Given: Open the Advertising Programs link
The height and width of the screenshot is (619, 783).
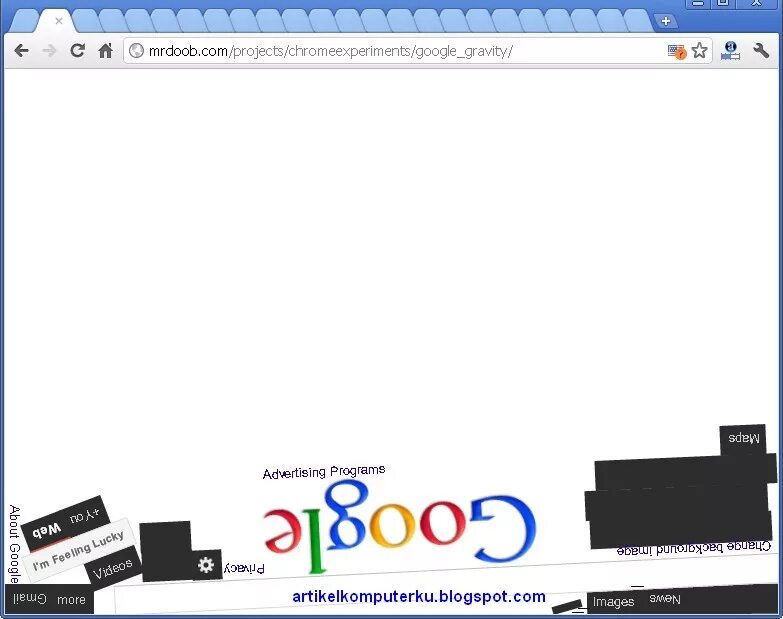Looking at the screenshot, I should tap(324, 472).
